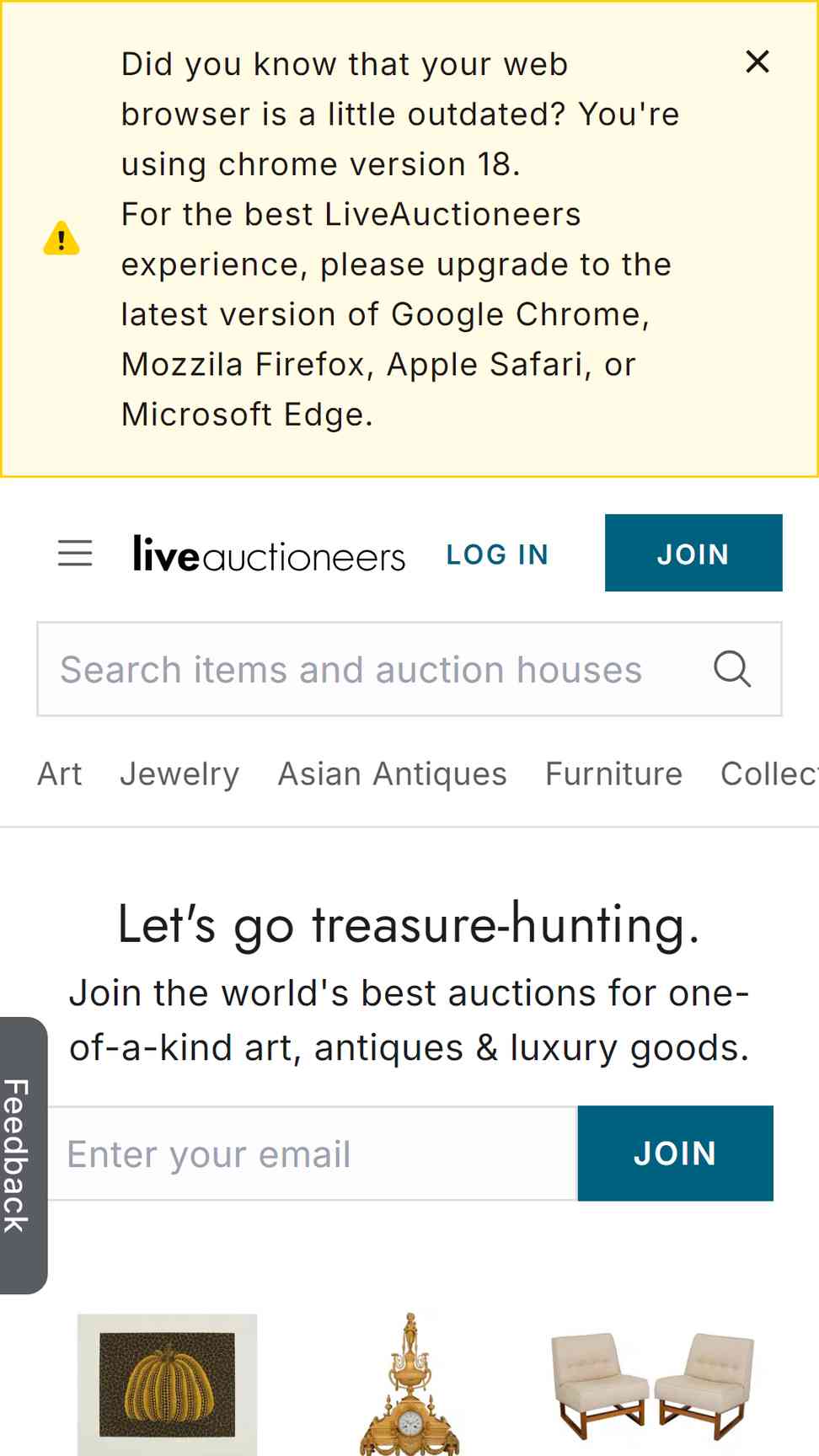
Task: Click the JOIN button beside email field
Action: tap(676, 1154)
